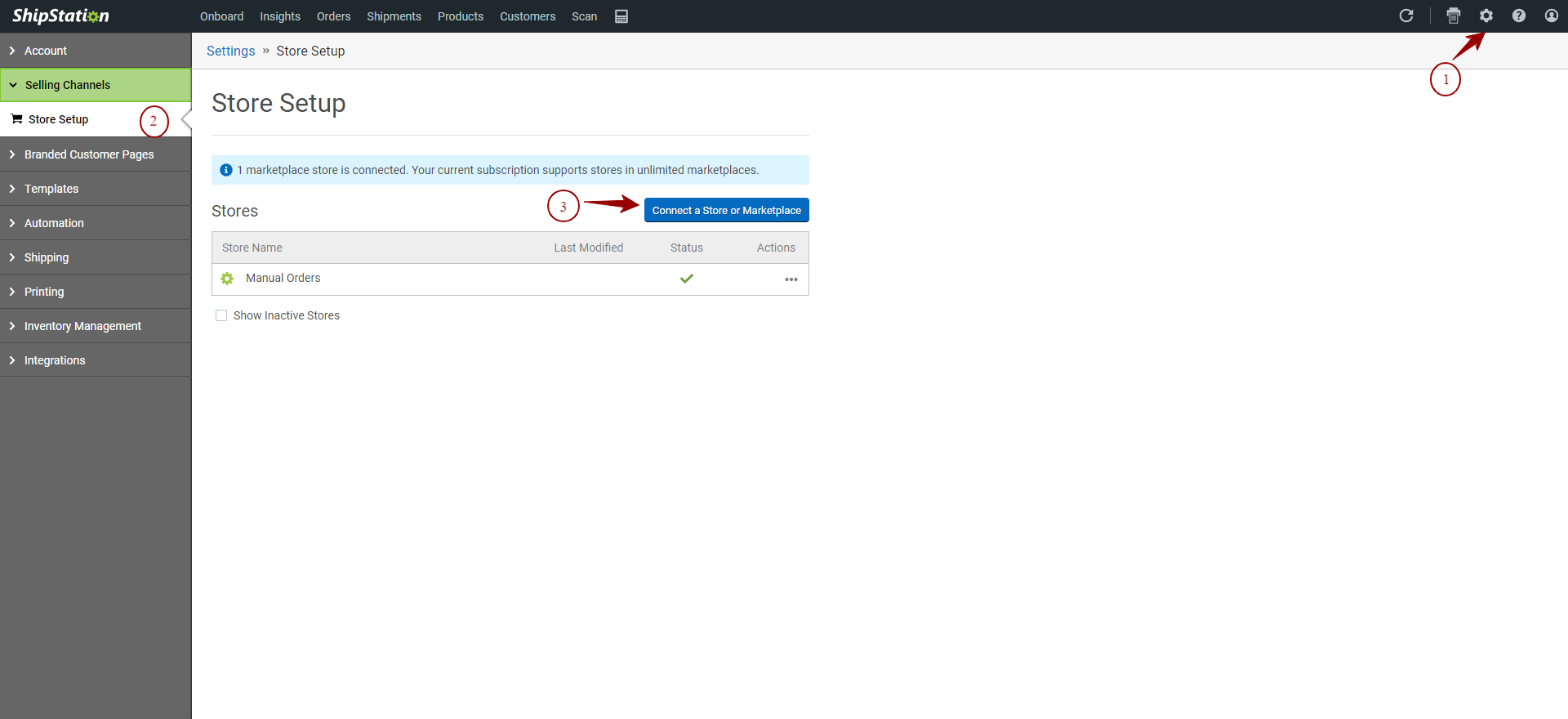
Task: Enable the Show Inactive Stores checkbox
Action: (x=221, y=315)
